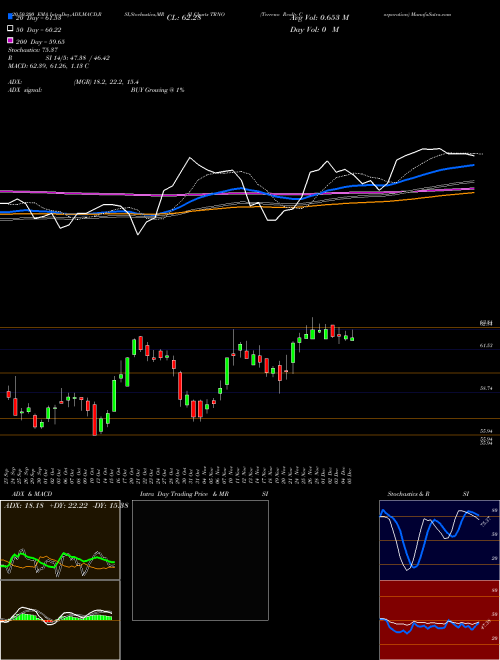Select the '50 Day = 60.22' legend label
This screenshot has width=500, height=660.
click(38, 30)
